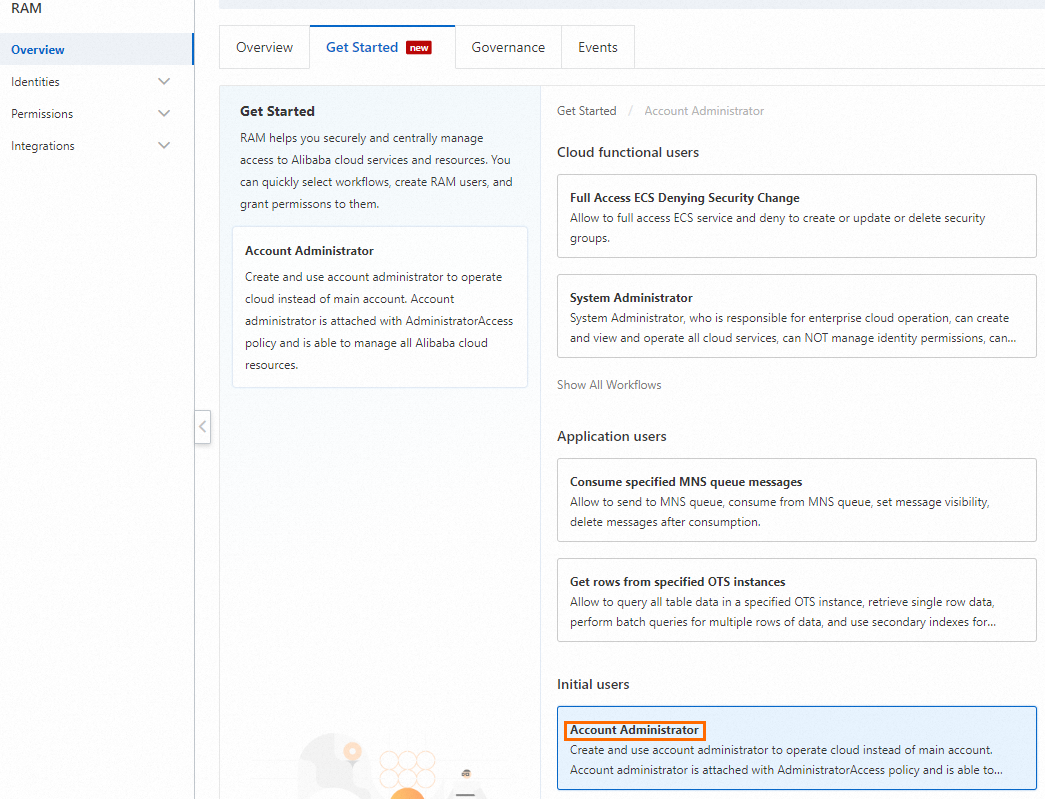1045x799 pixels.
Task: Switch to the Governance tab
Action: 508,47
